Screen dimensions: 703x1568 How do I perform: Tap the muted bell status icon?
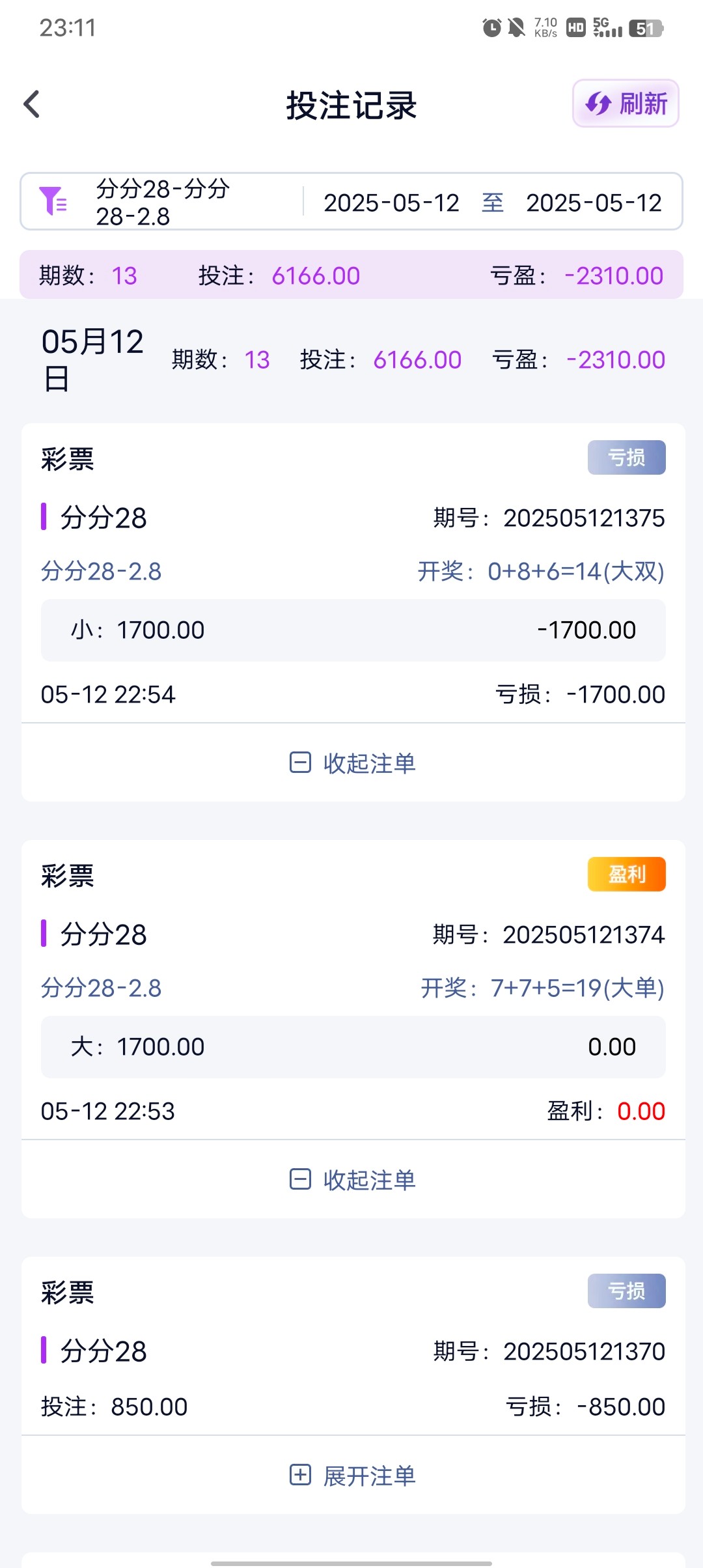coord(516,28)
